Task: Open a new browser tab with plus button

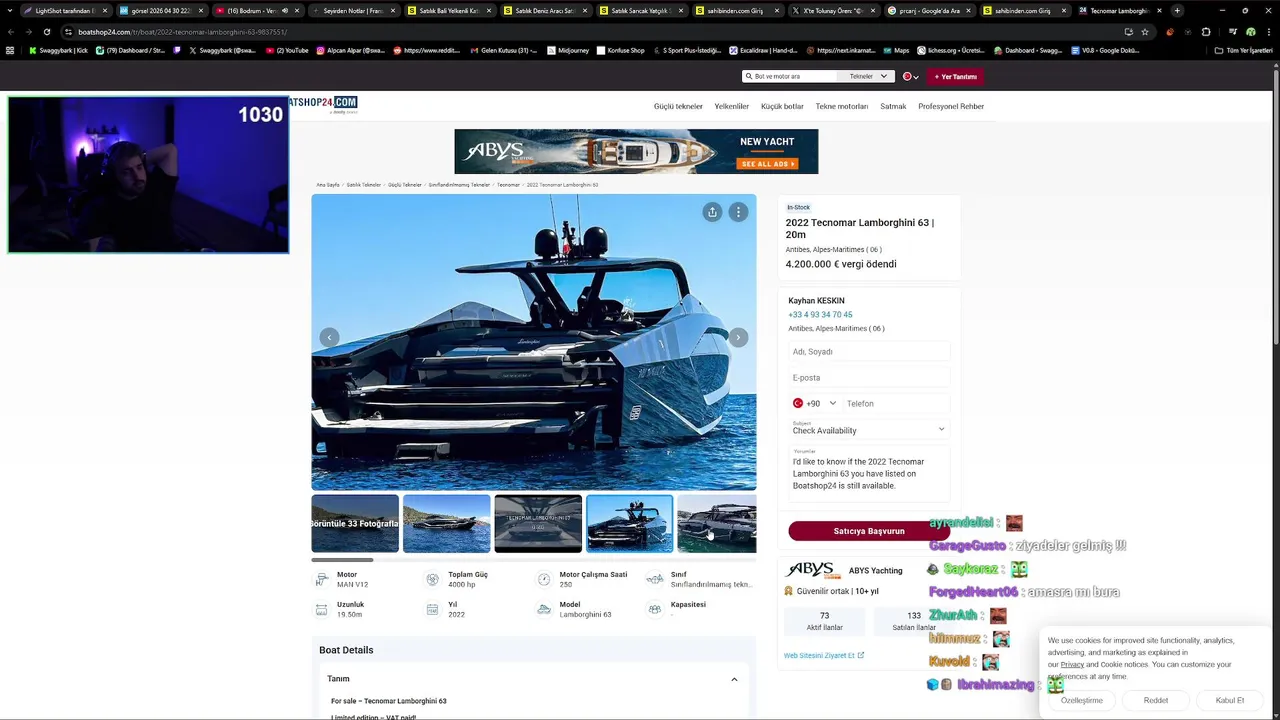Action: 1177,11
